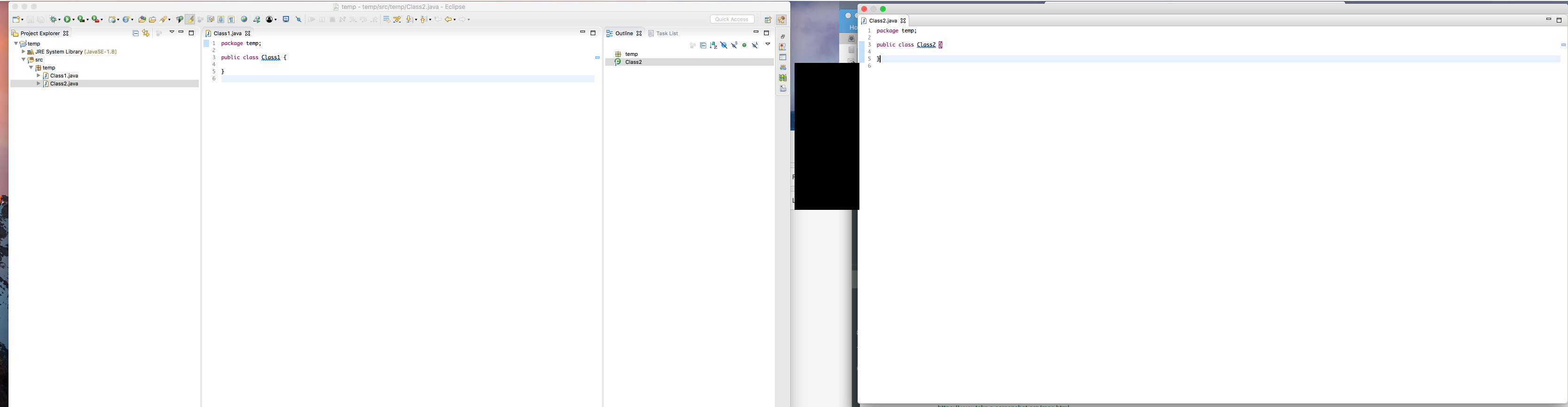The height and width of the screenshot is (407, 1568).
Task: Click the Quick Access search field
Action: point(732,19)
